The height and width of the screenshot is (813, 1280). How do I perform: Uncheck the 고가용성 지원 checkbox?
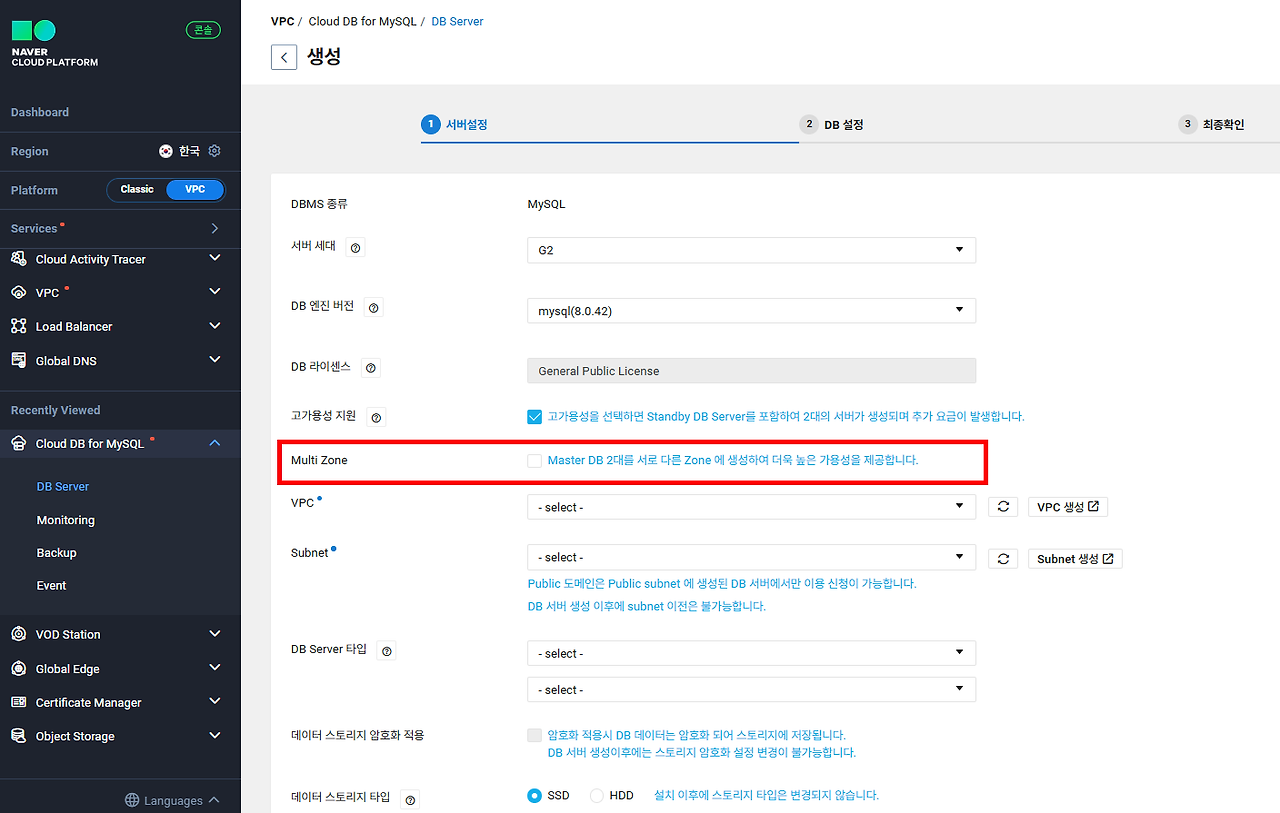(x=535, y=417)
